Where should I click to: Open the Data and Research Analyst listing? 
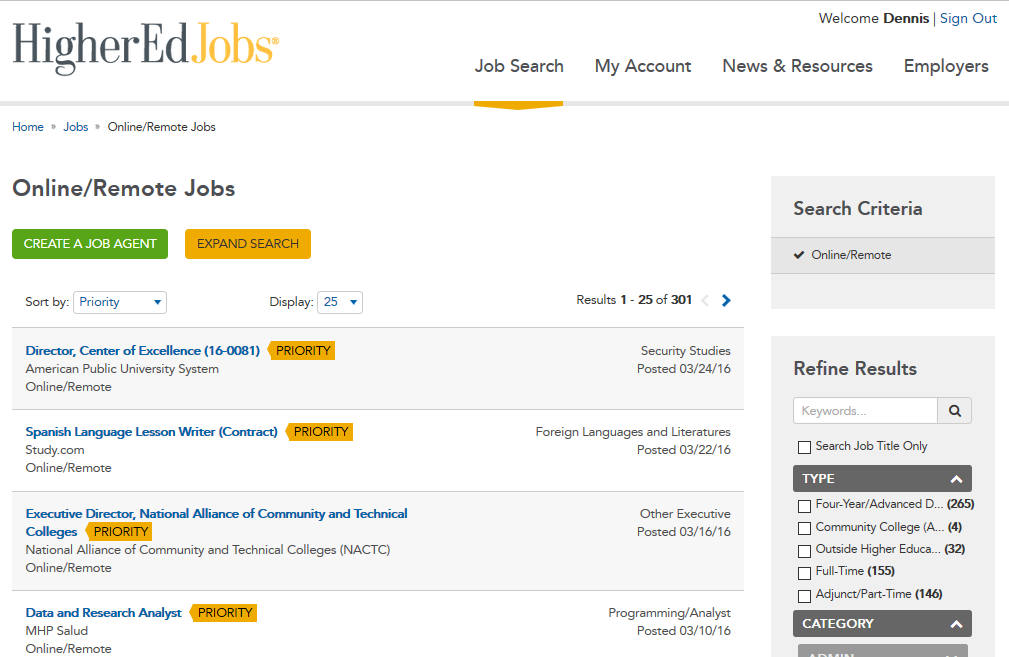[104, 613]
